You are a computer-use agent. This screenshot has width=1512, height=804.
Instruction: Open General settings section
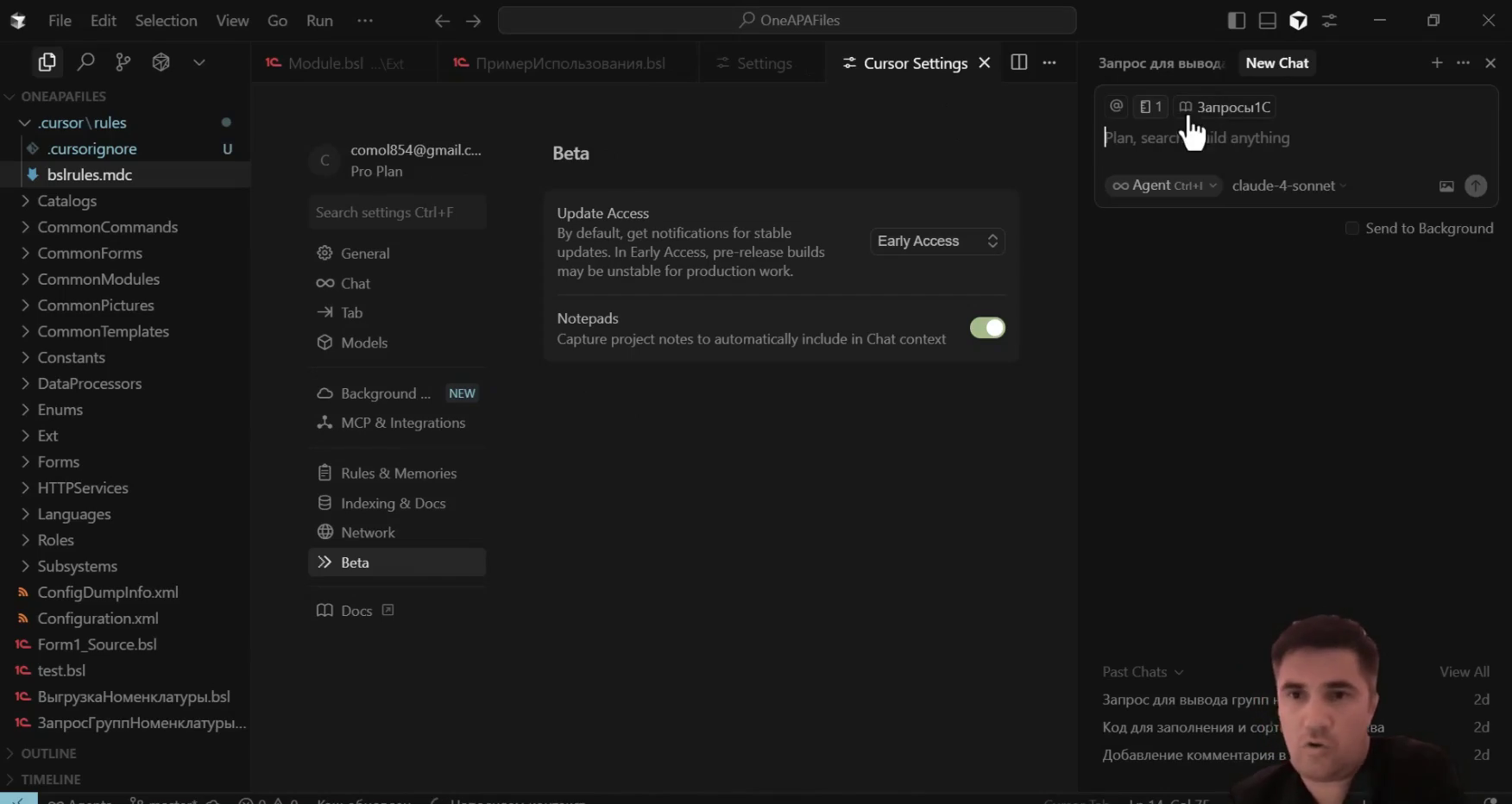point(397,254)
